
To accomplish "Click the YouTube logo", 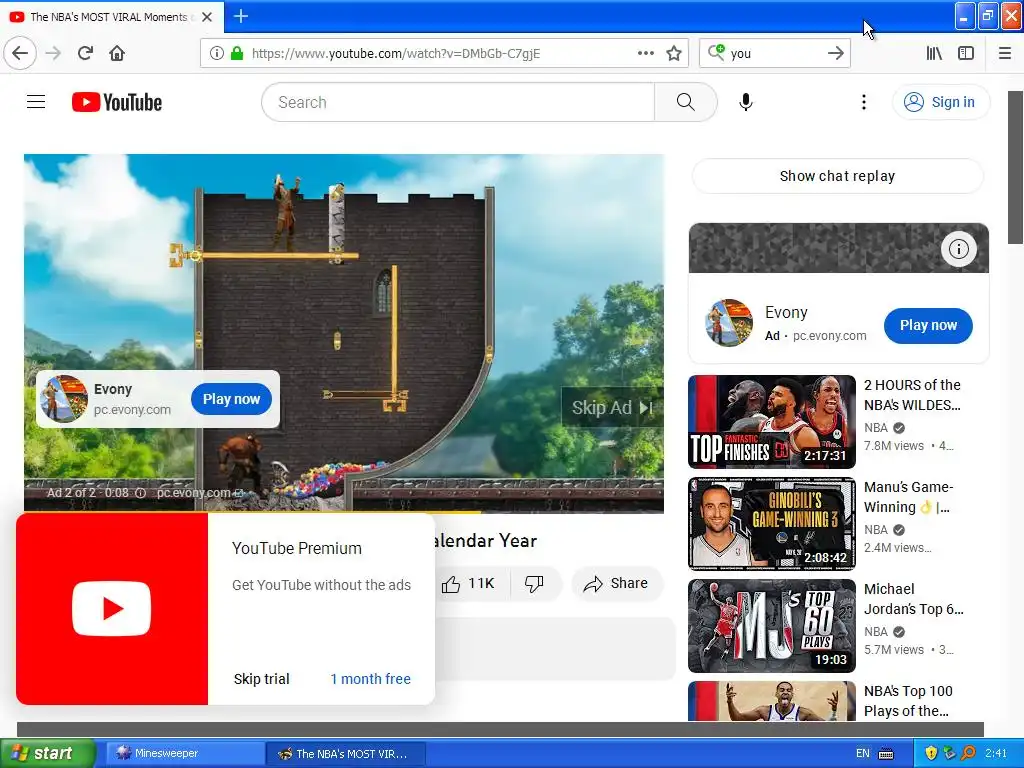I will pyautogui.click(x=117, y=102).
